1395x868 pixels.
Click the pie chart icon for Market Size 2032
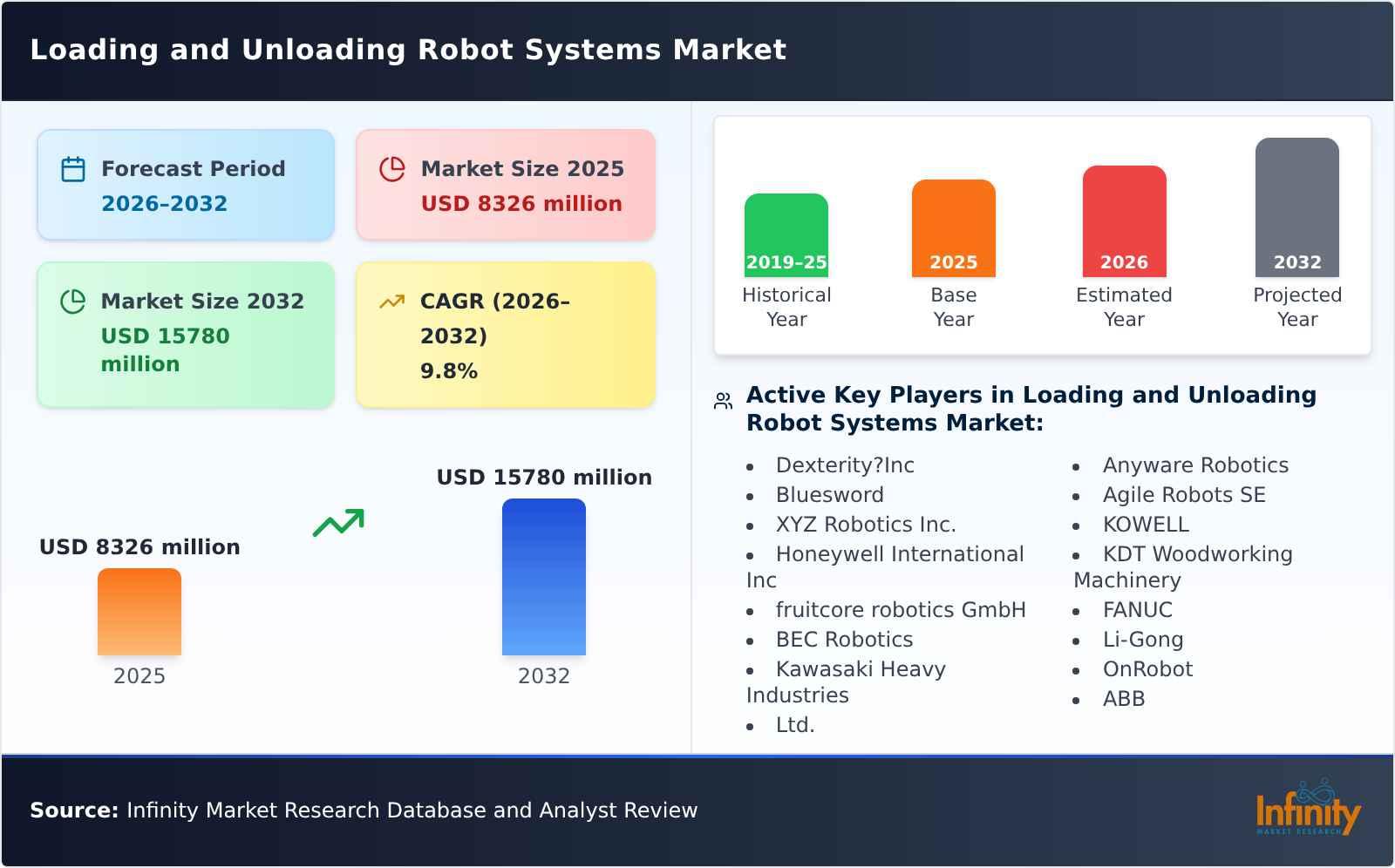point(73,301)
